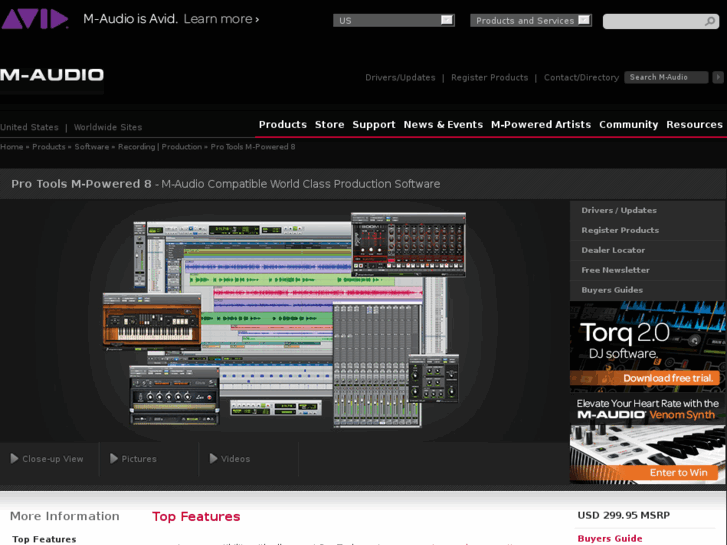Viewport: 727px width, 545px height.
Task: Click the Buyers Guide link below the price
Action: [610, 539]
